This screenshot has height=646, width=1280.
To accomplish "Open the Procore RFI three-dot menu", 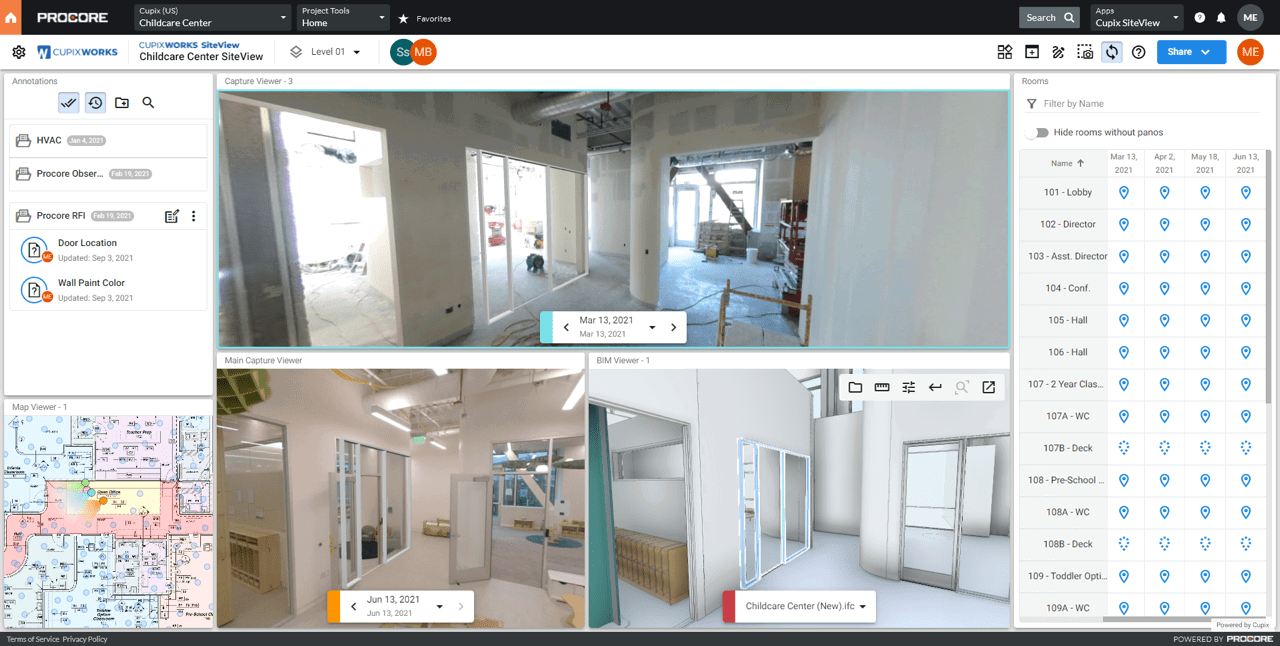I will tap(194, 216).
